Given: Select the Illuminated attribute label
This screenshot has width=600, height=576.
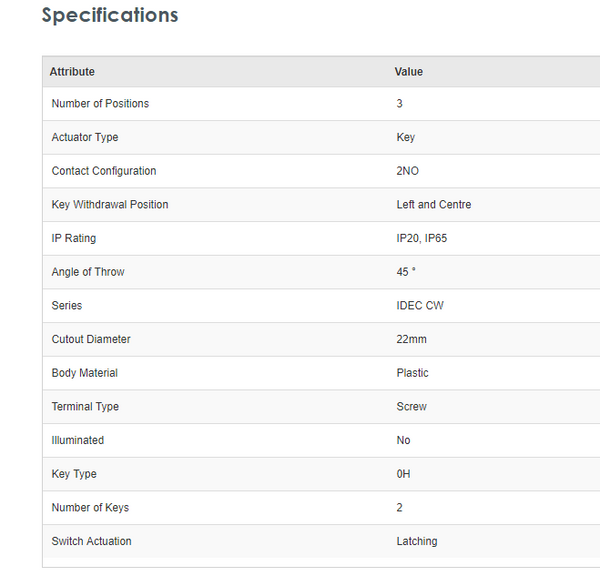Looking at the screenshot, I should [78, 440].
